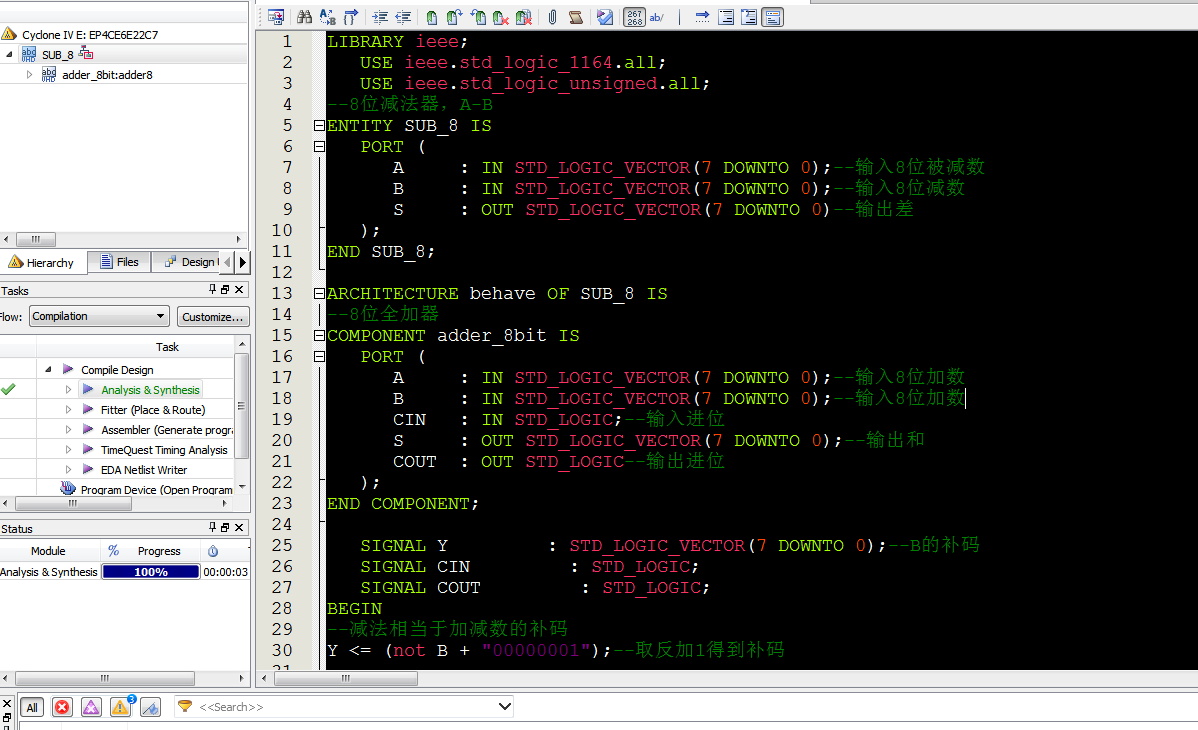Image resolution: width=1198 pixels, height=730 pixels.
Task: Click the Customize... button
Action: [212, 317]
